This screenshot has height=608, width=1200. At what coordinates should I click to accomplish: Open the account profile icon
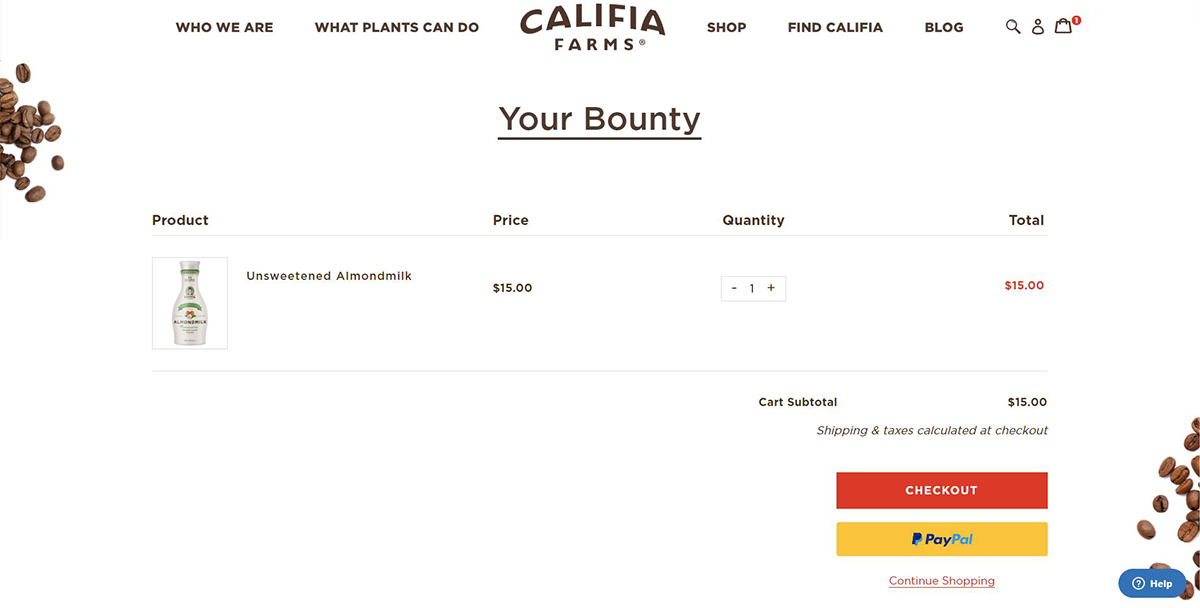(x=1038, y=27)
